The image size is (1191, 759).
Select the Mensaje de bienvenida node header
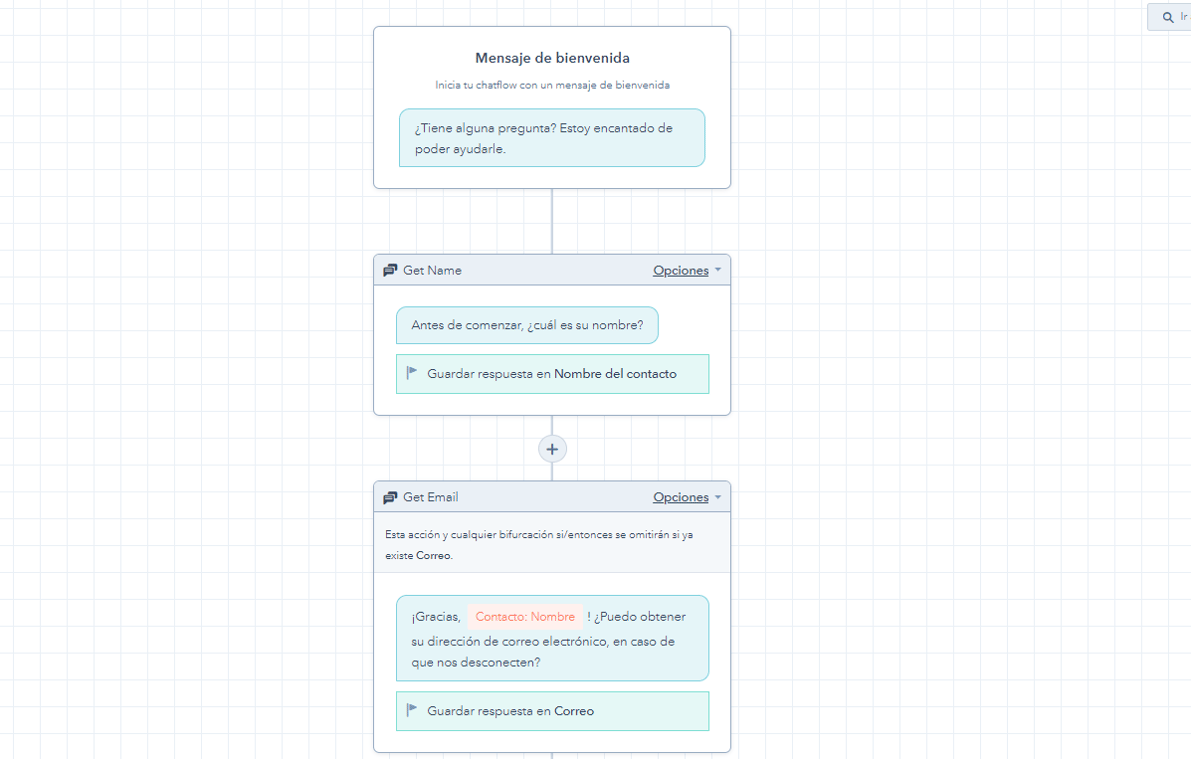[552, 57]
